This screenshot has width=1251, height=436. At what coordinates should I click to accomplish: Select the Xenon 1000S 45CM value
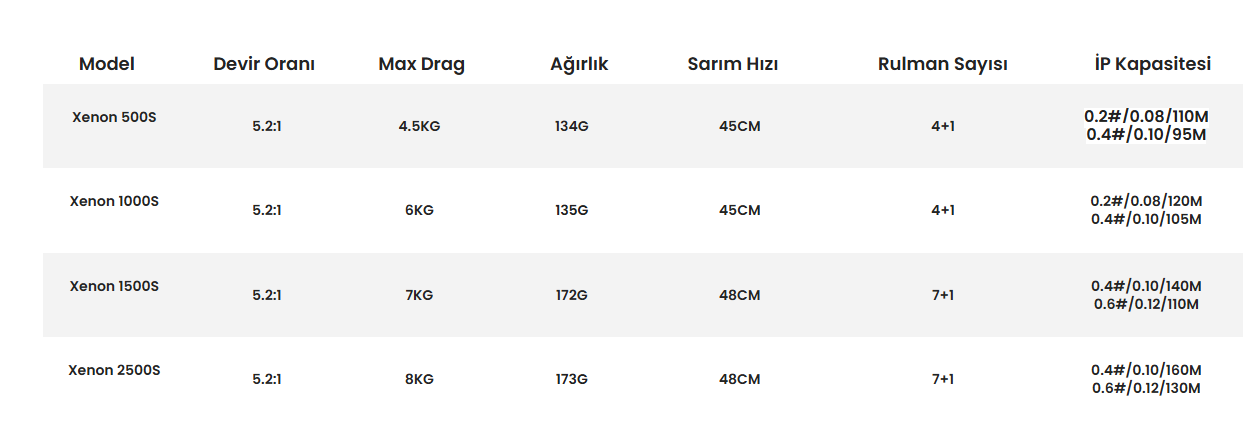[739, 211]
